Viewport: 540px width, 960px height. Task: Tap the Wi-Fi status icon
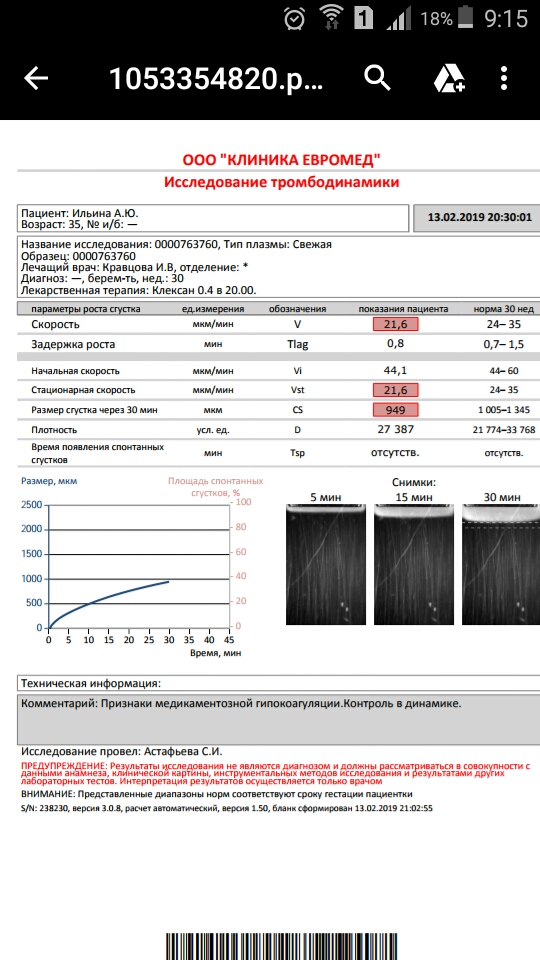tap(332, 18)
